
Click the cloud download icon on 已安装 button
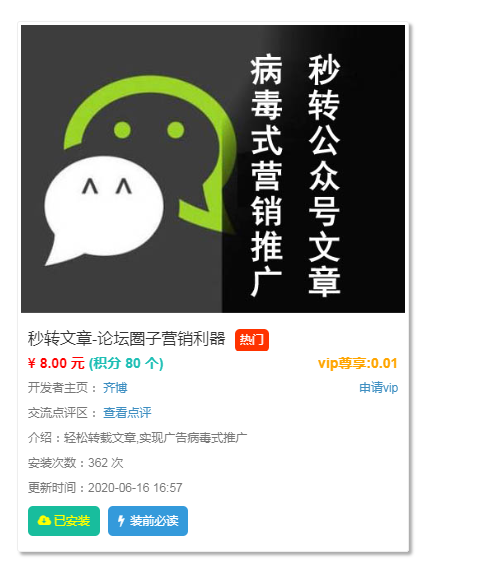[x=44, y=520]
